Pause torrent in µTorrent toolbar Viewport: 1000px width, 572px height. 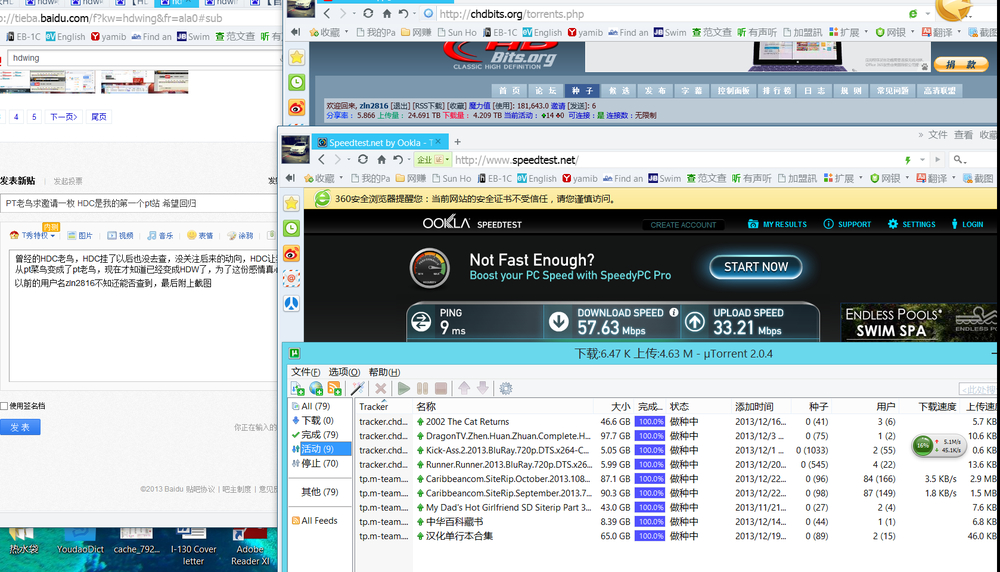coord(422,388)
